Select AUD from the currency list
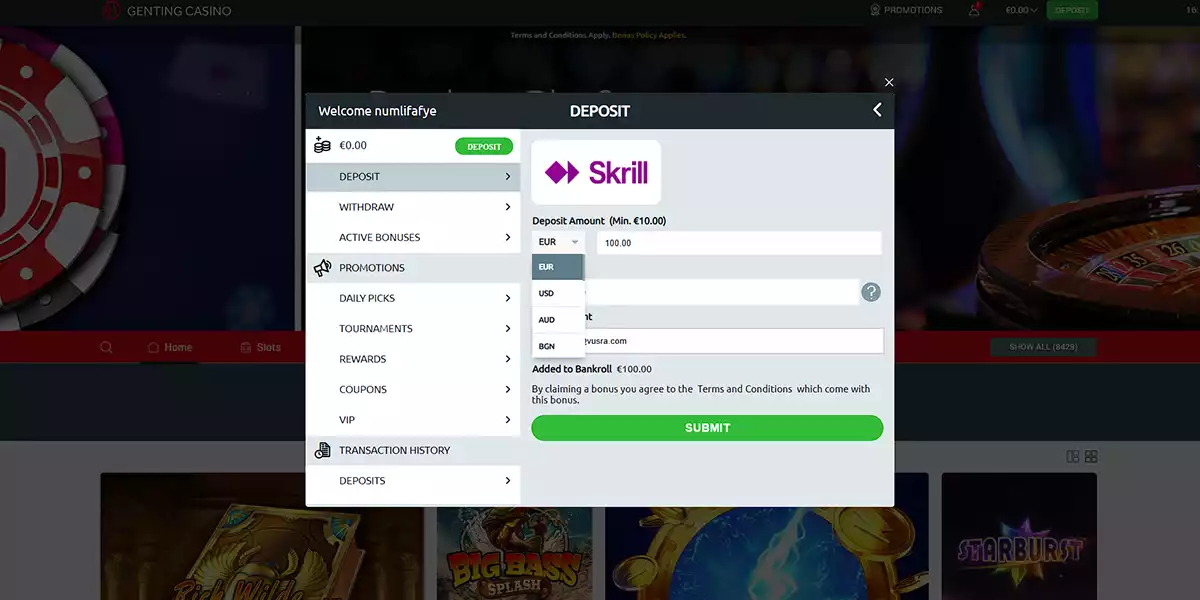The image size is (1200, 600). pos(558,320)
